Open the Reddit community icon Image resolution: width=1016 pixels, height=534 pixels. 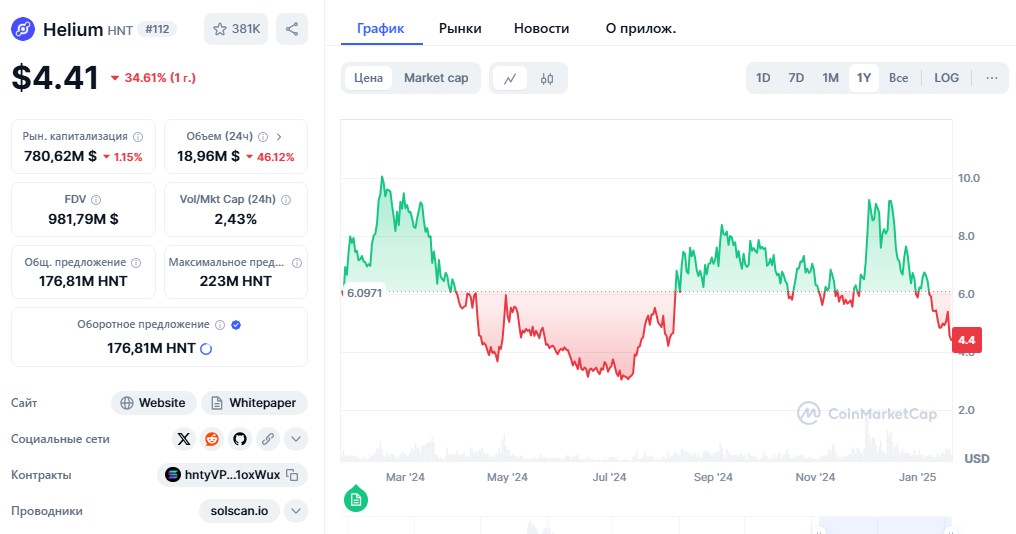pyautogui.click(x=212, y=438)
